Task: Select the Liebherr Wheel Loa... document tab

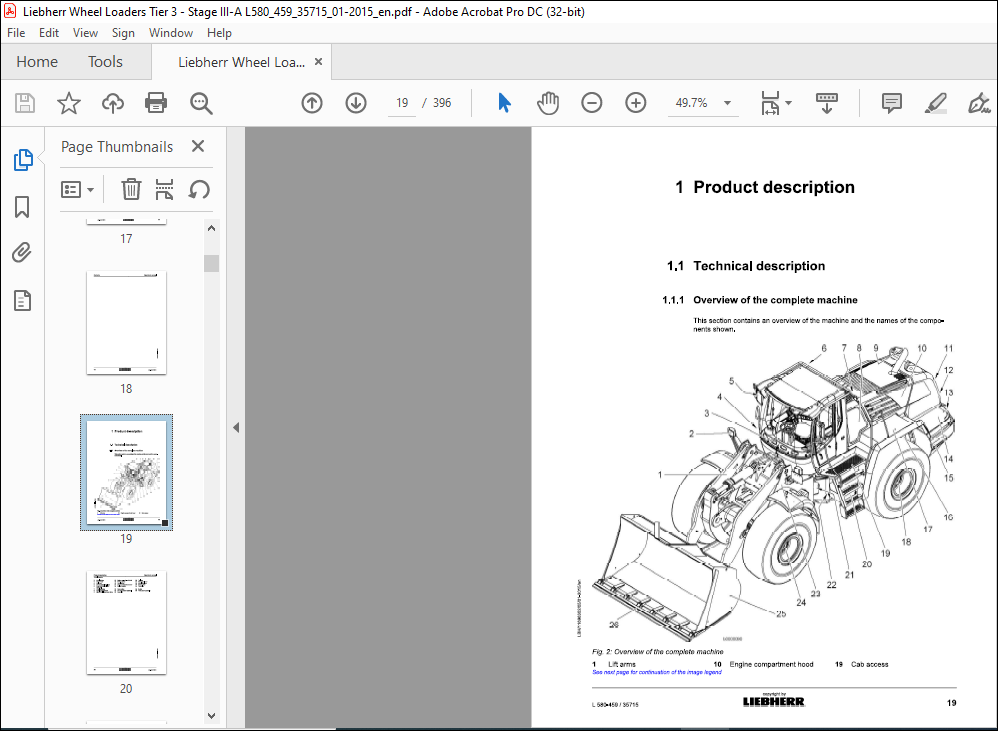Action: tap(241, 62)
